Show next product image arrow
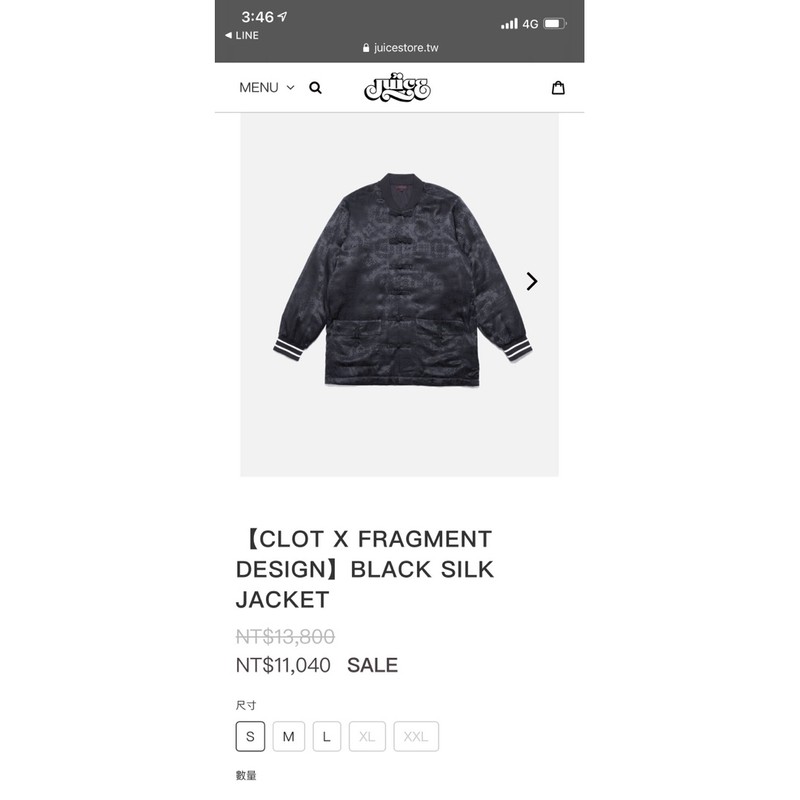The height and width of the screenshot is (800, 800). tap(532, 281)
